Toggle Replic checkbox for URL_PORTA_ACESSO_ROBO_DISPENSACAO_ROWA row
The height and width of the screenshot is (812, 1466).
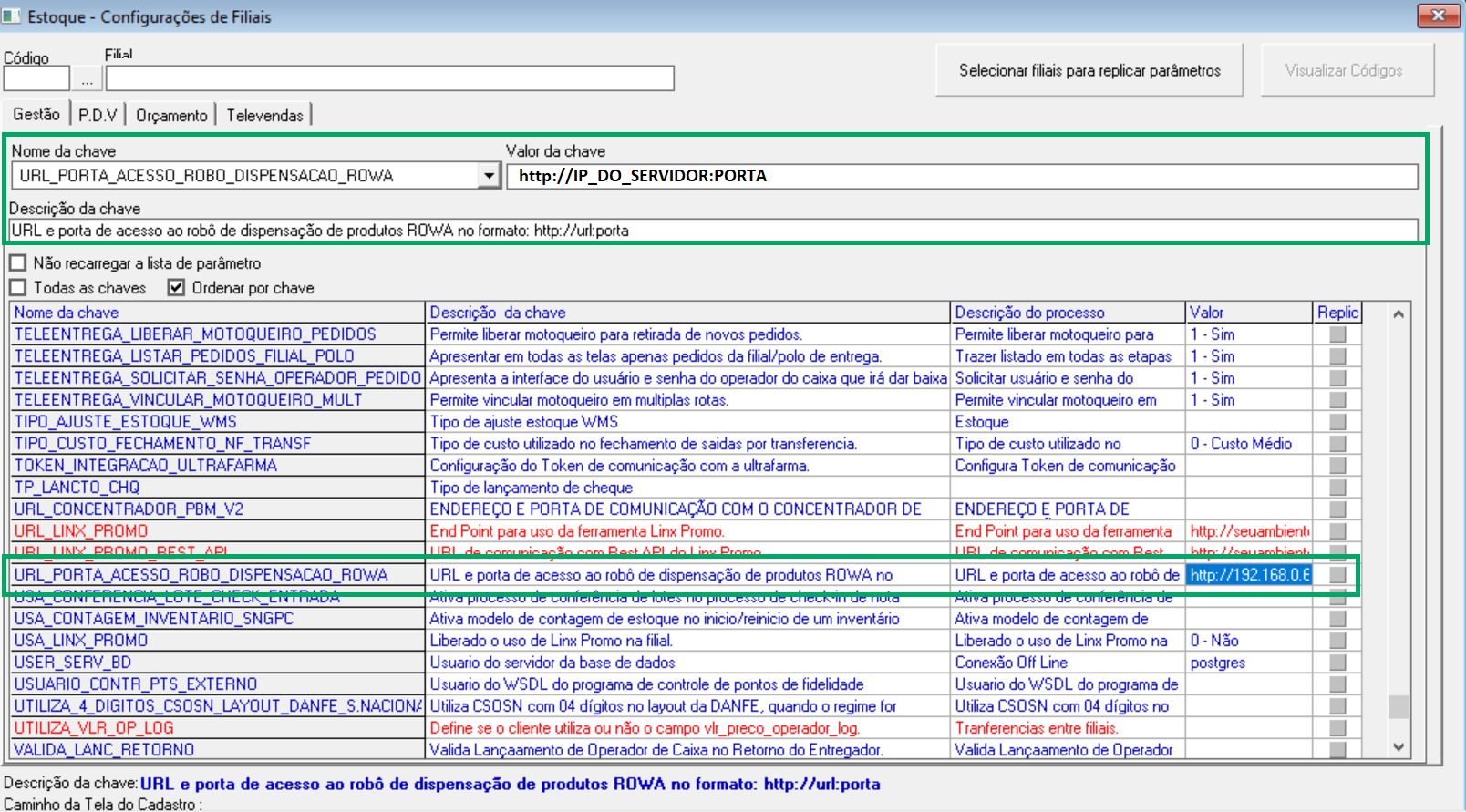[1337, 575]
